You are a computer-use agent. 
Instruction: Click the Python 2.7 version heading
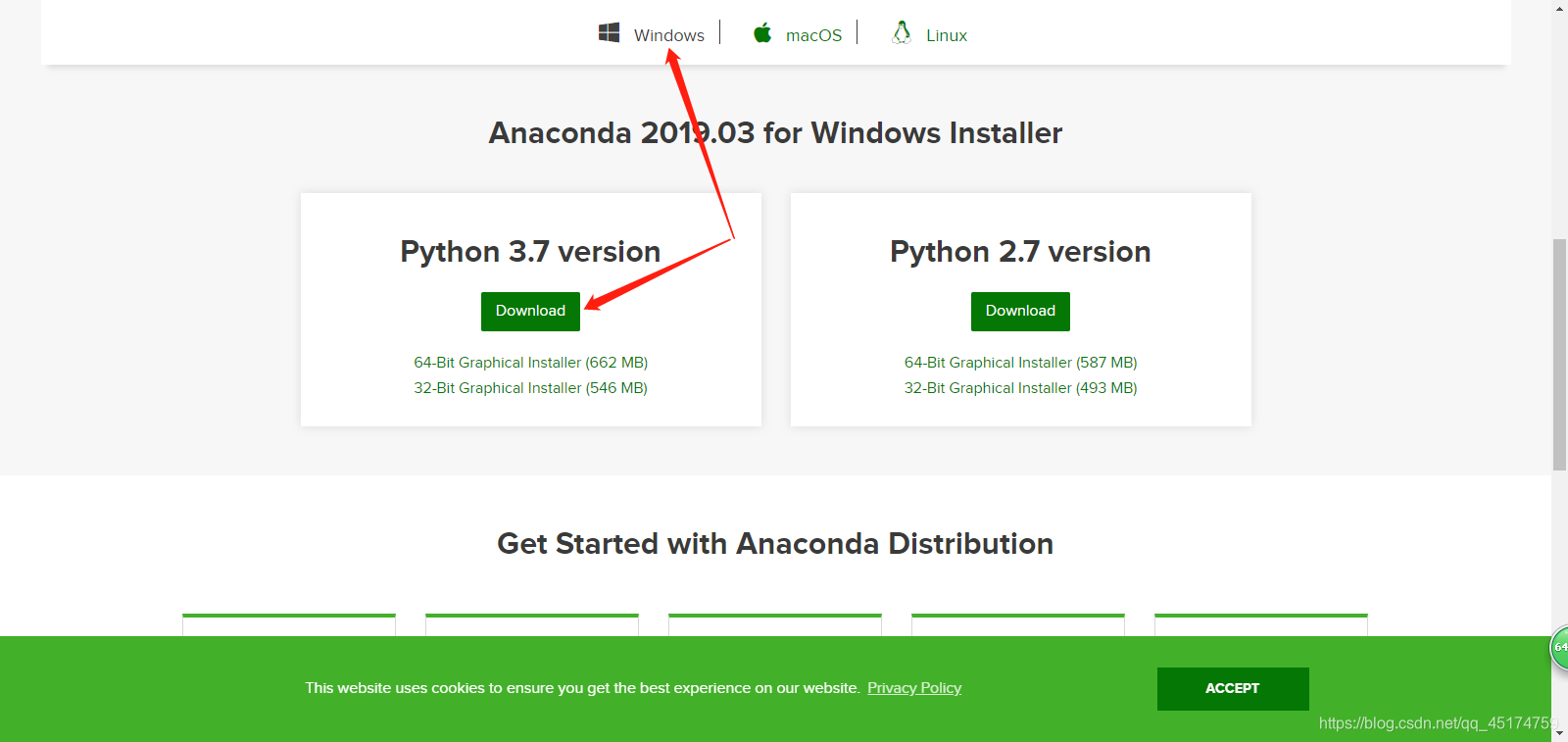tap(1020, 252)
